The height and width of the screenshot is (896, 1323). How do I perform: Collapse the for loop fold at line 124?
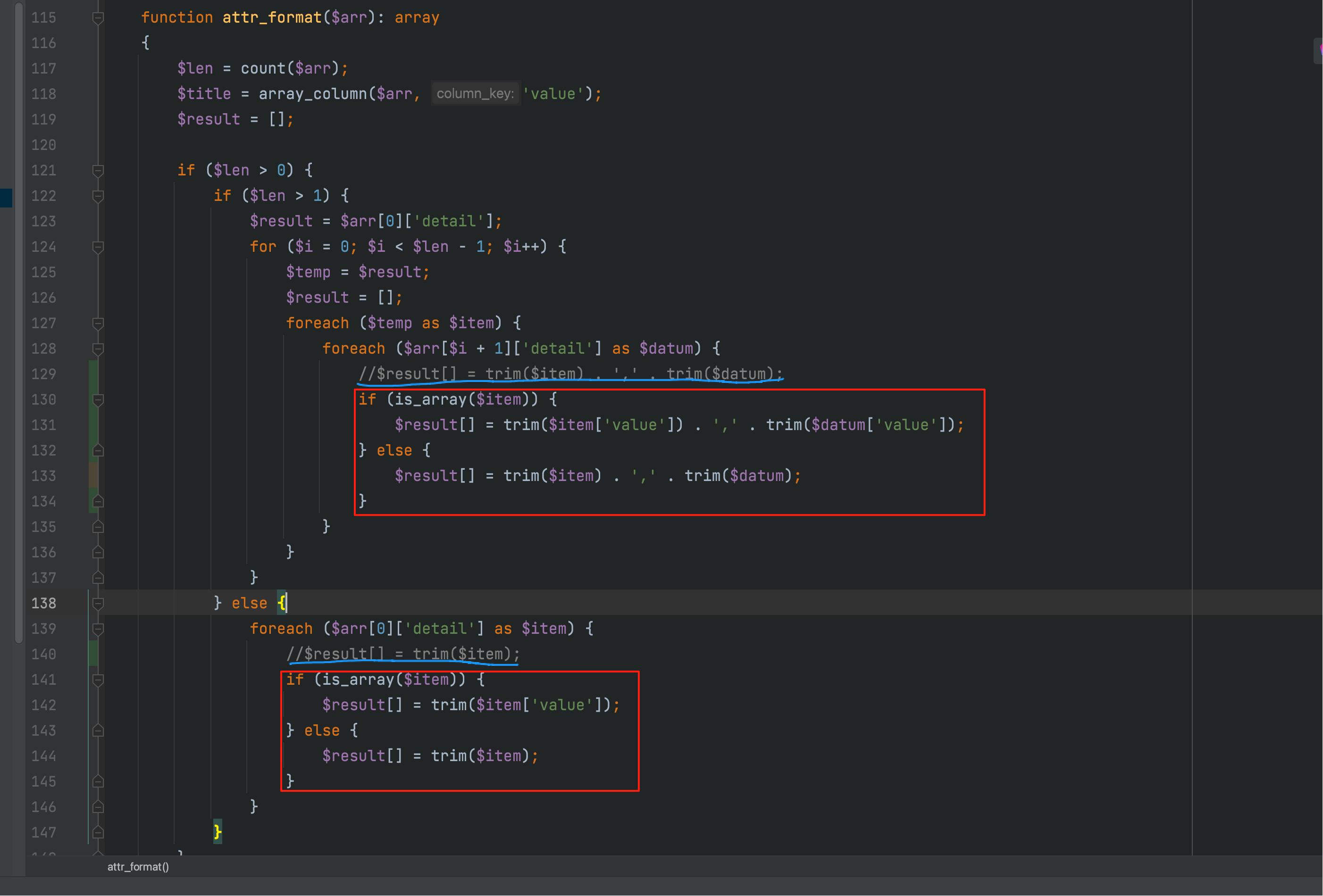[98, 247]
